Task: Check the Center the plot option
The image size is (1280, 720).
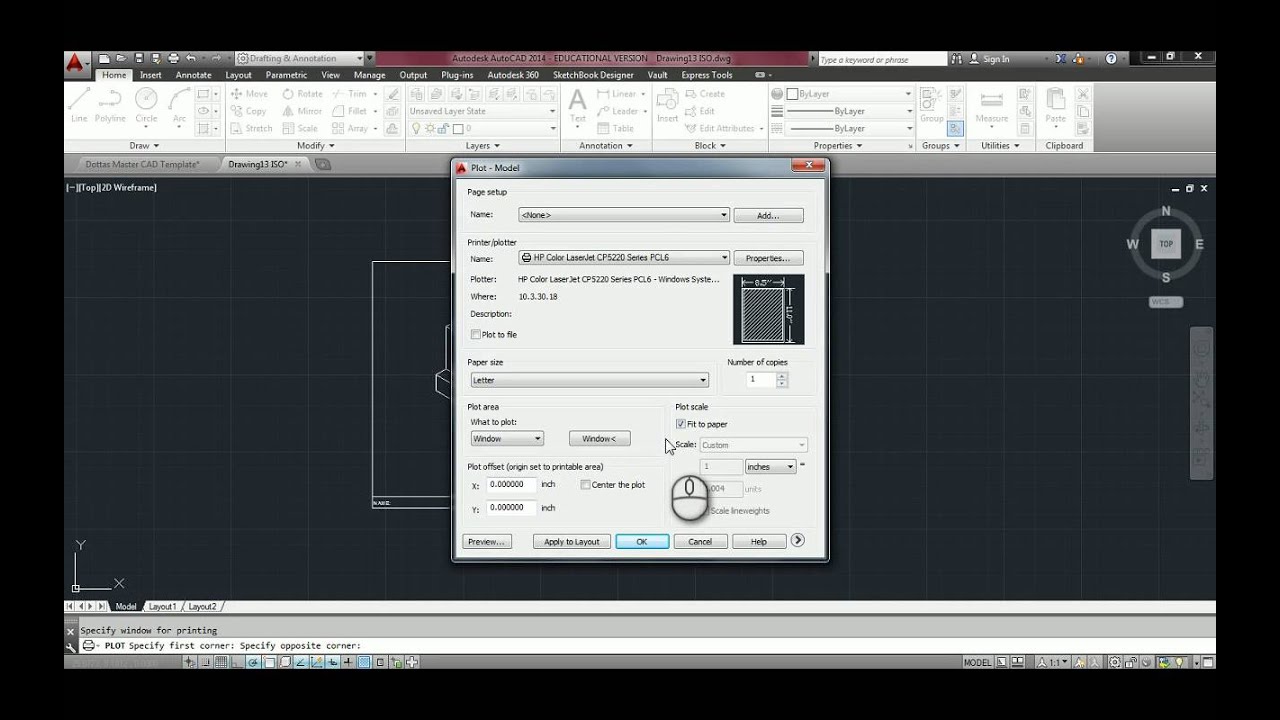Action: [585, 485]
